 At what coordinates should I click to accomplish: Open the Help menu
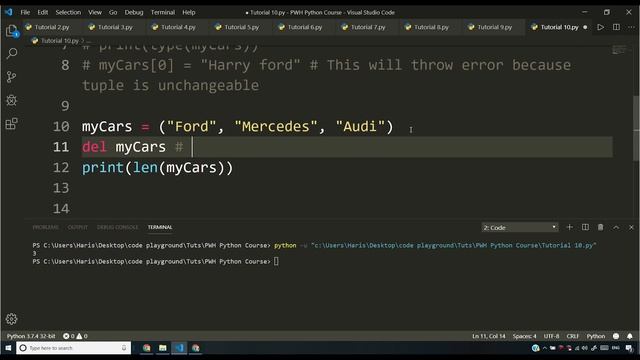click(x=189, y=12)
